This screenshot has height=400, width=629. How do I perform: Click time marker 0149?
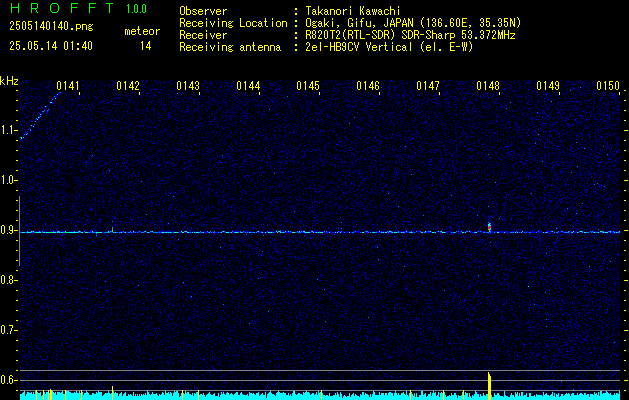[x=548, y=86]
